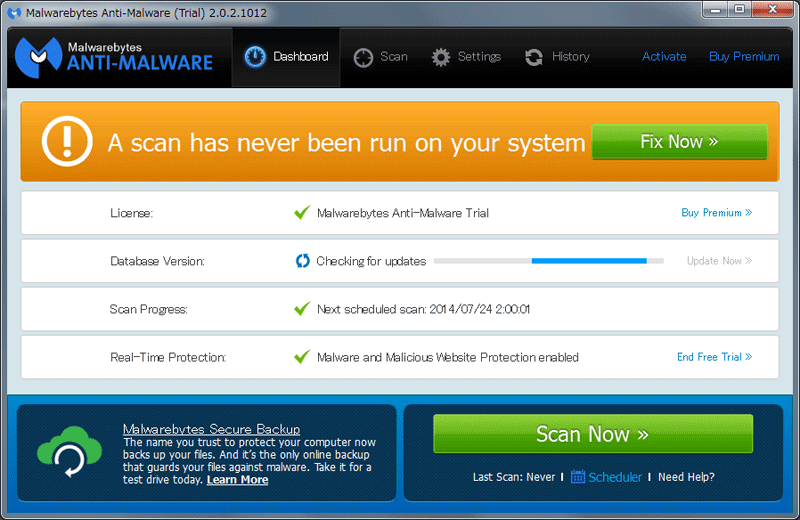
Task: Click the title bar Malwarebytes app icon
Action: (x=14, y=13)
